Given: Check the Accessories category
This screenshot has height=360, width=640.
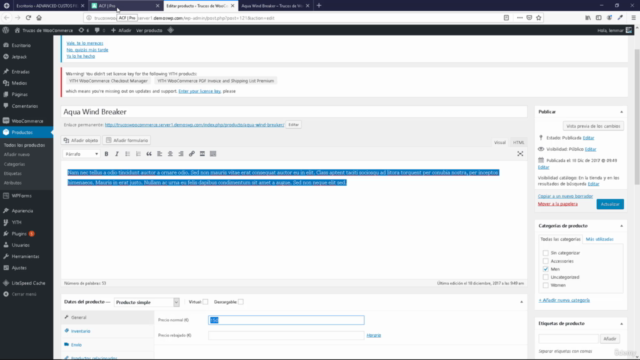Looking at the screenshot, I should point(546,261).
